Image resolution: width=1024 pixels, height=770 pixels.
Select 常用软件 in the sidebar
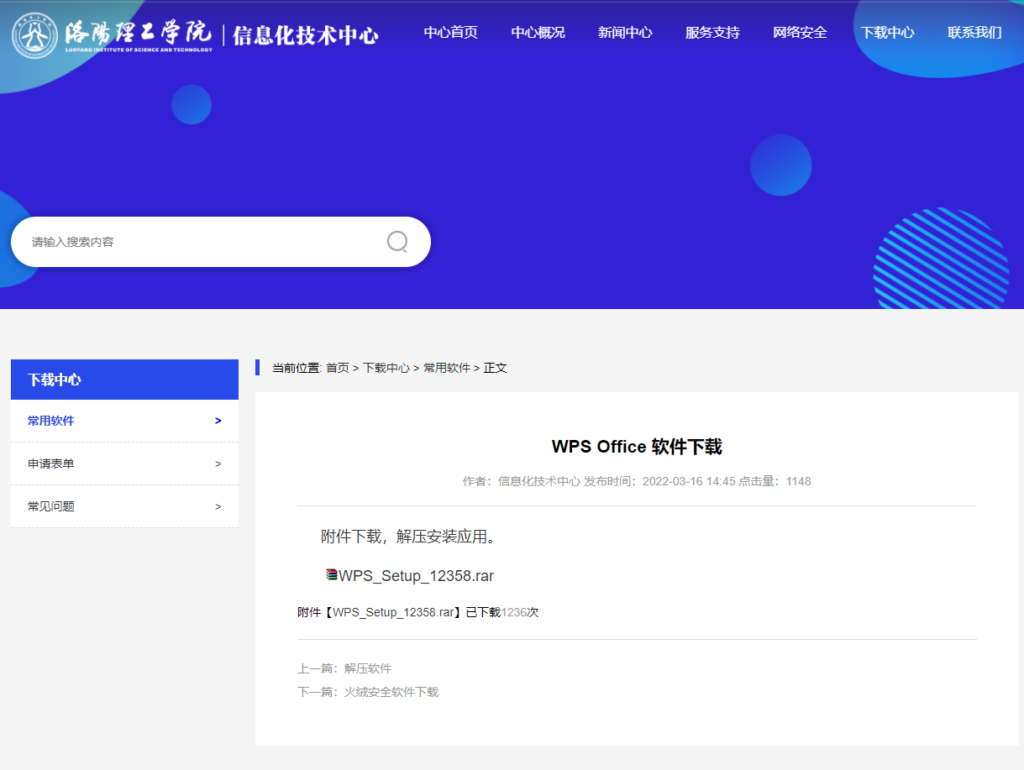[x=125, y=421]
